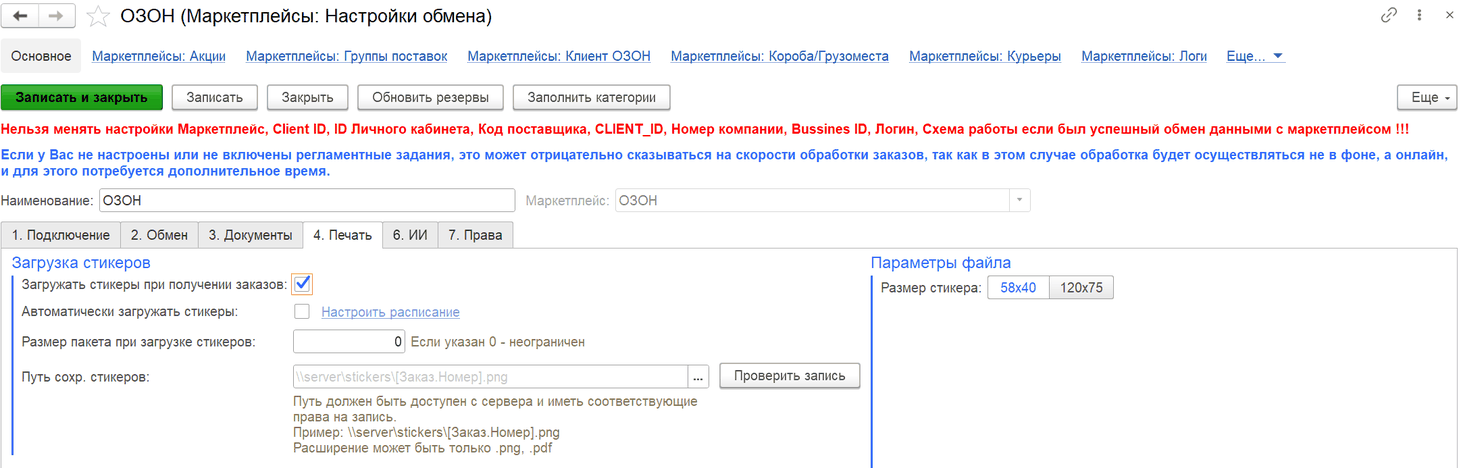Switch to 6. ИИ tab
The width and height of the screenshot is (1461, 468).
click(410, 235)
